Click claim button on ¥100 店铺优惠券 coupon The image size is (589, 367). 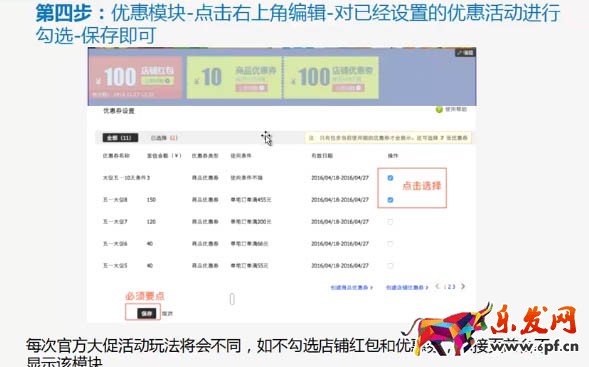[x=348, y=88]
